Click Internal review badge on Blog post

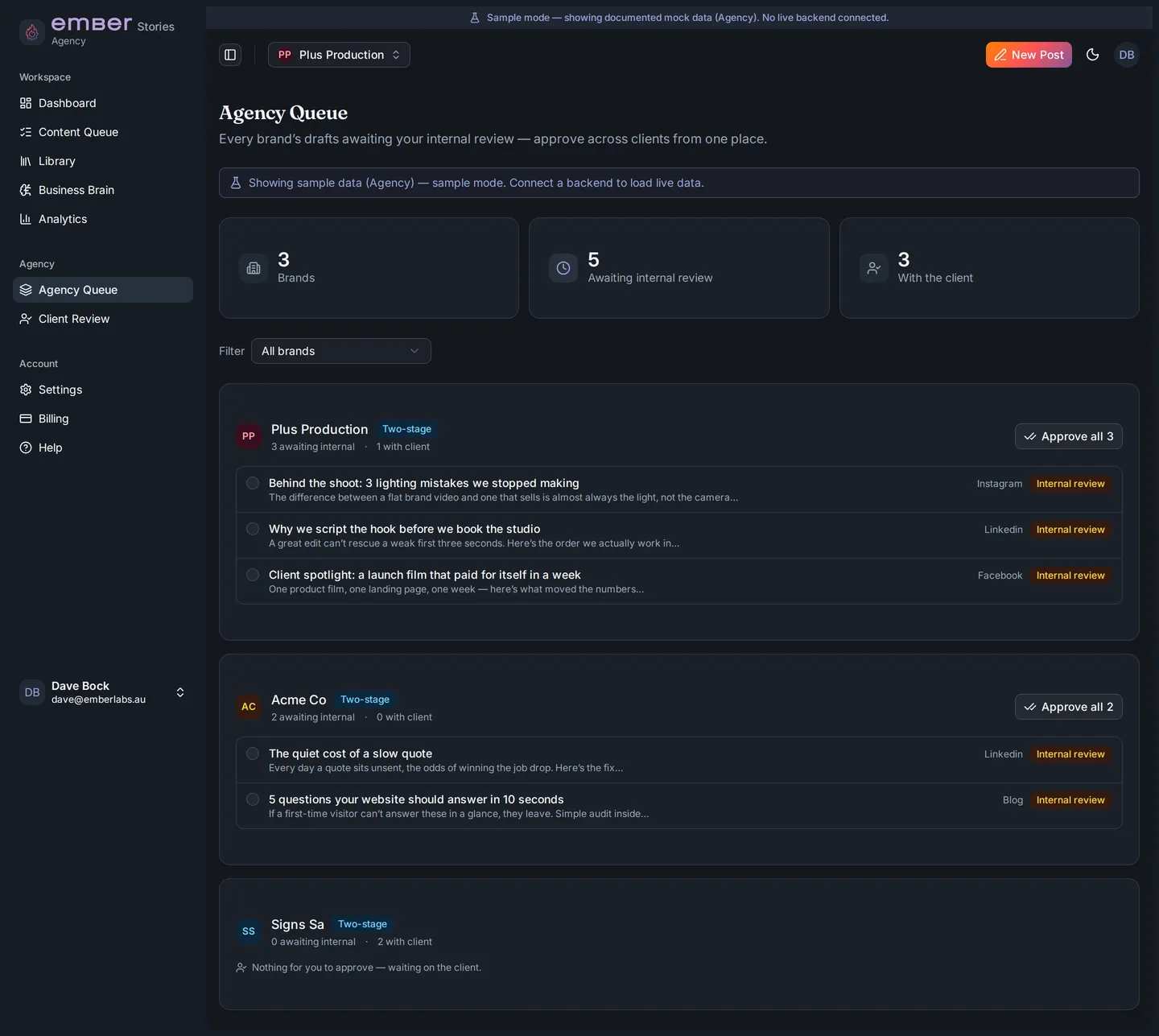pyautogui.click(x=1070, y=800)
